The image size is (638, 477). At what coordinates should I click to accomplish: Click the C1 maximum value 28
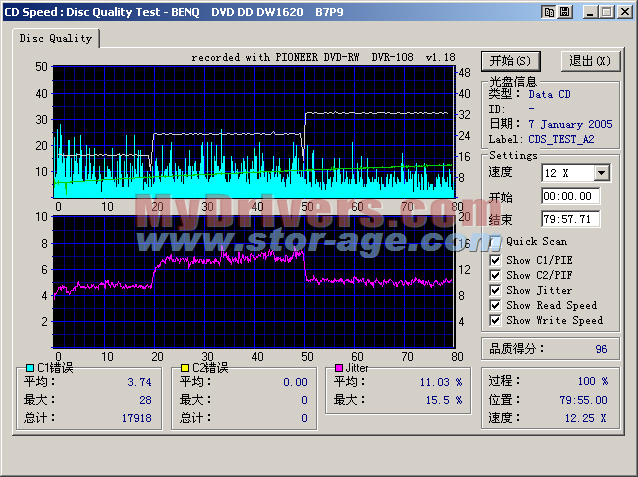[145, 400]
